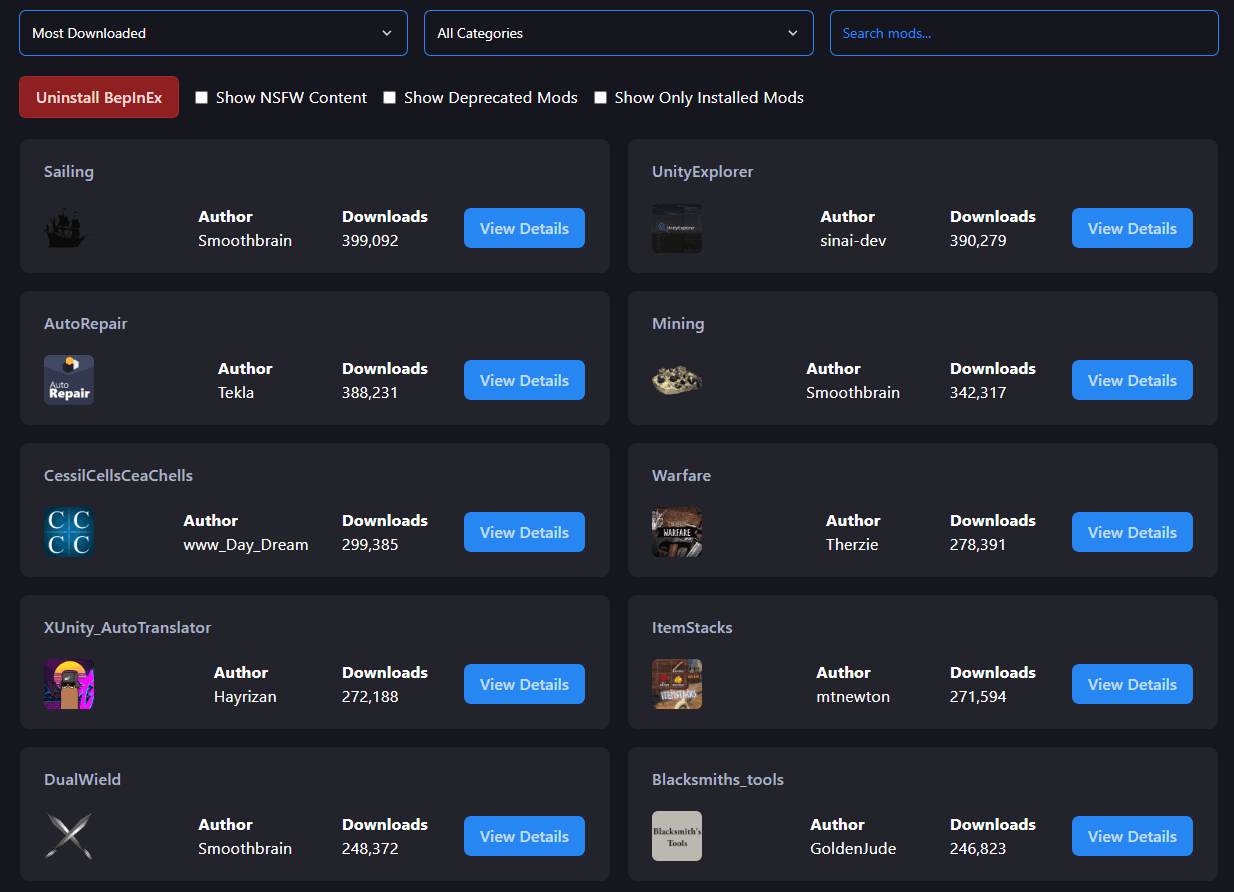Click the 278,391 downloads count

point(978,545)
